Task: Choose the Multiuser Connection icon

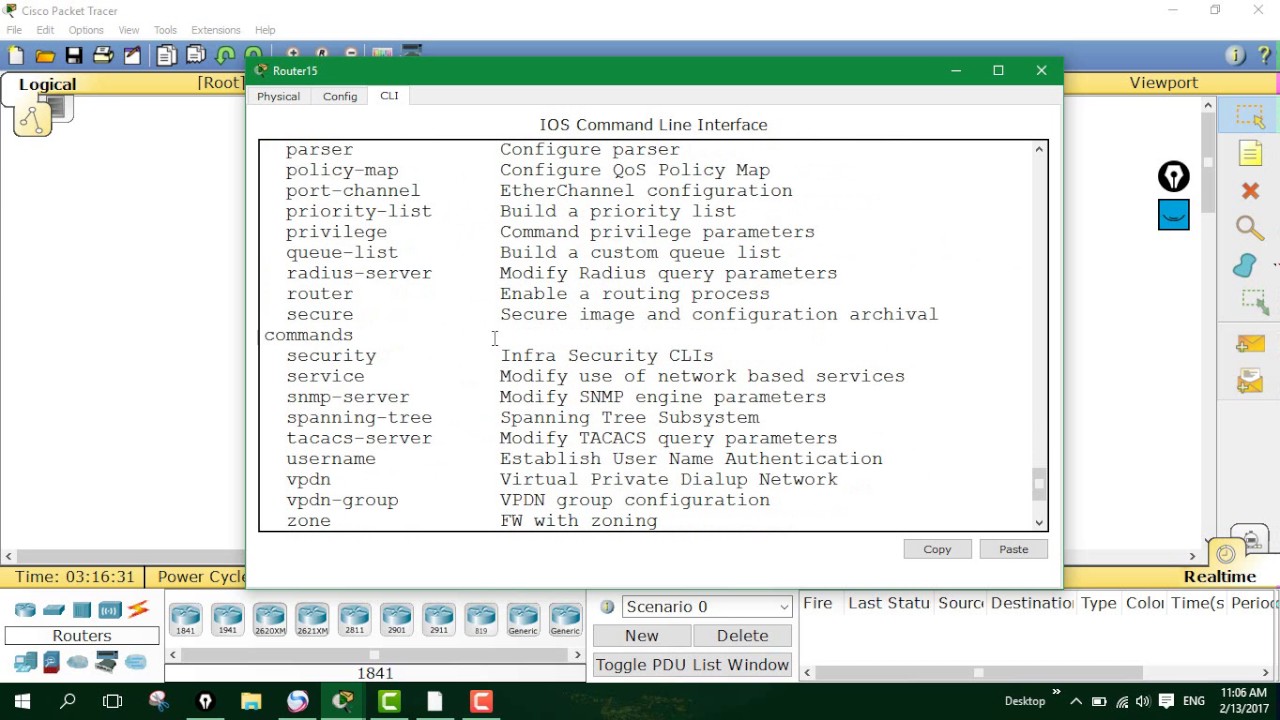Action: coord(136,662)
